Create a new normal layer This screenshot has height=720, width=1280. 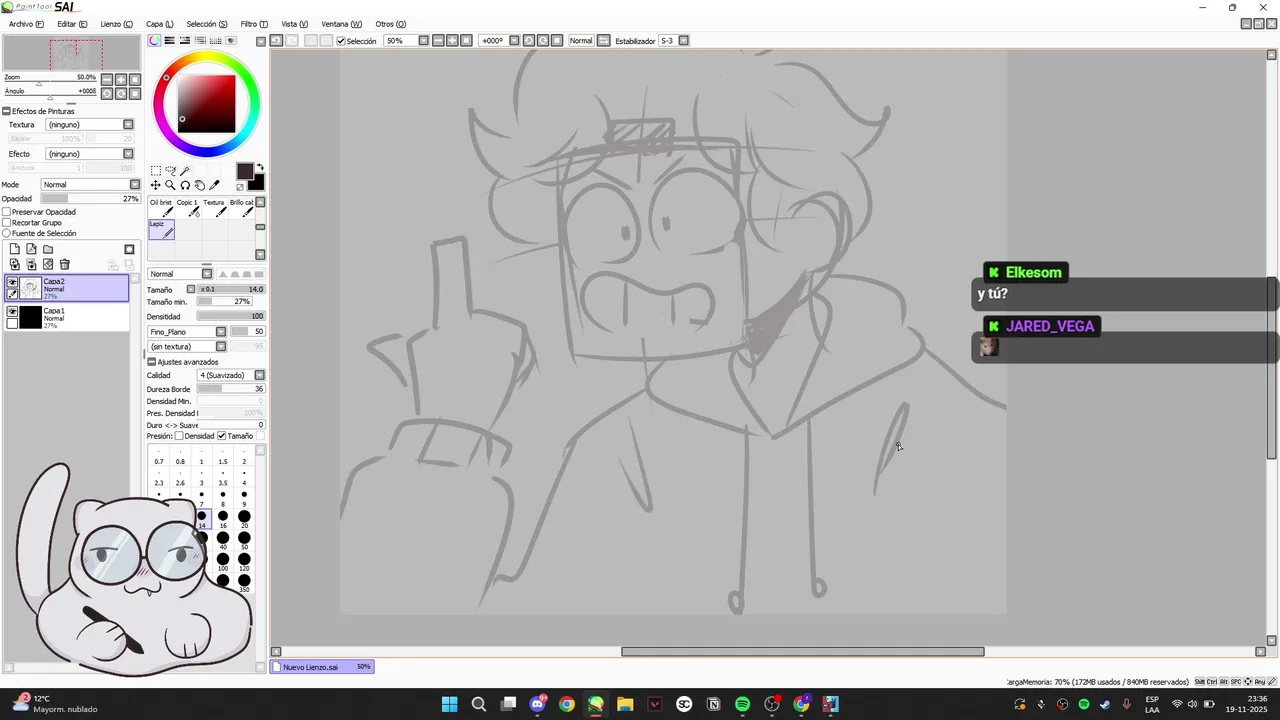click(x=14, y=249)
